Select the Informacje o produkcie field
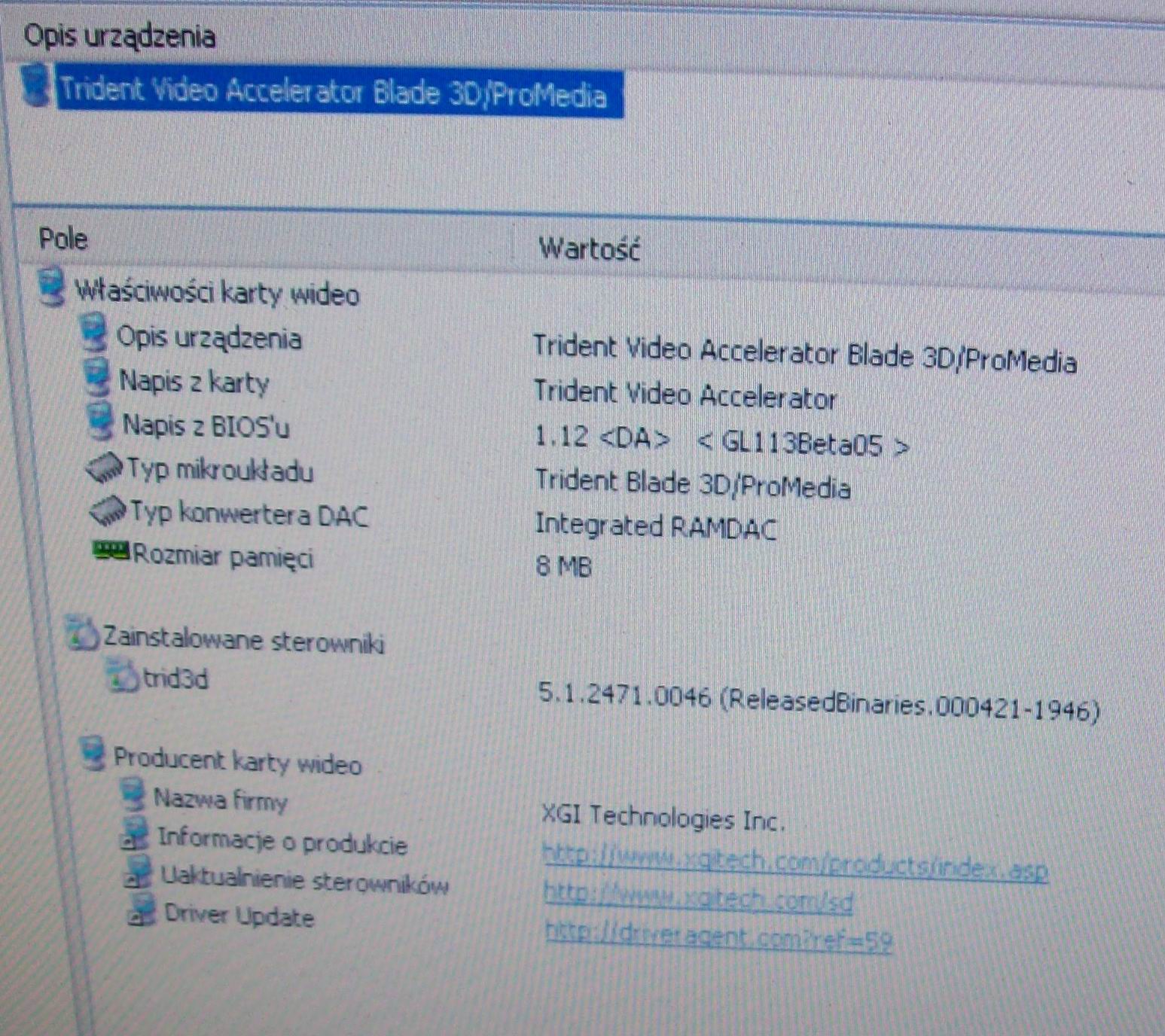The image size is (1165, 1036). point(282,841)
